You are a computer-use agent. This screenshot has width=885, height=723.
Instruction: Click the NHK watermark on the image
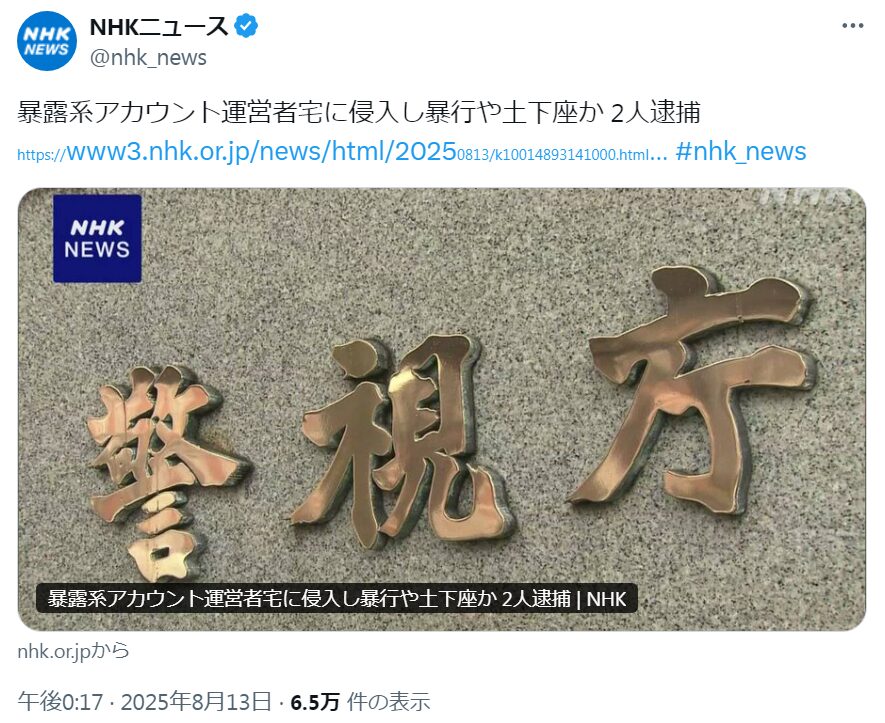tap(807, 195)
